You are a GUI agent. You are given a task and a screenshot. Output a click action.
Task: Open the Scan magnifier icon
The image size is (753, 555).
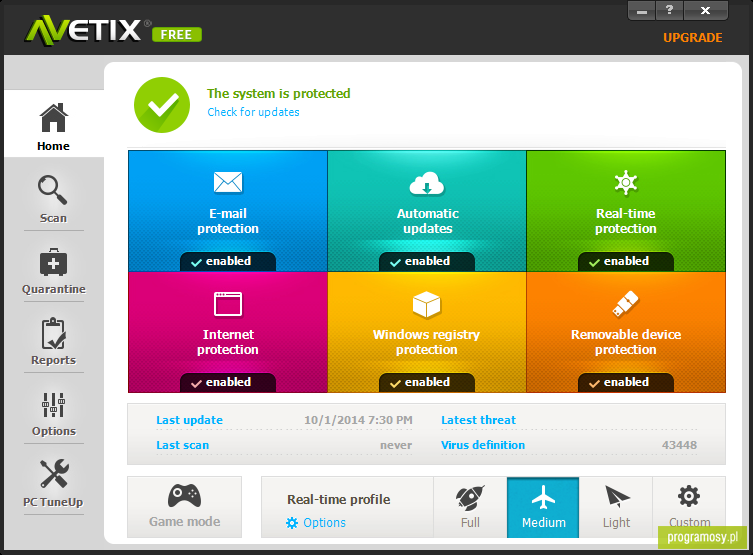coord(53,190)
